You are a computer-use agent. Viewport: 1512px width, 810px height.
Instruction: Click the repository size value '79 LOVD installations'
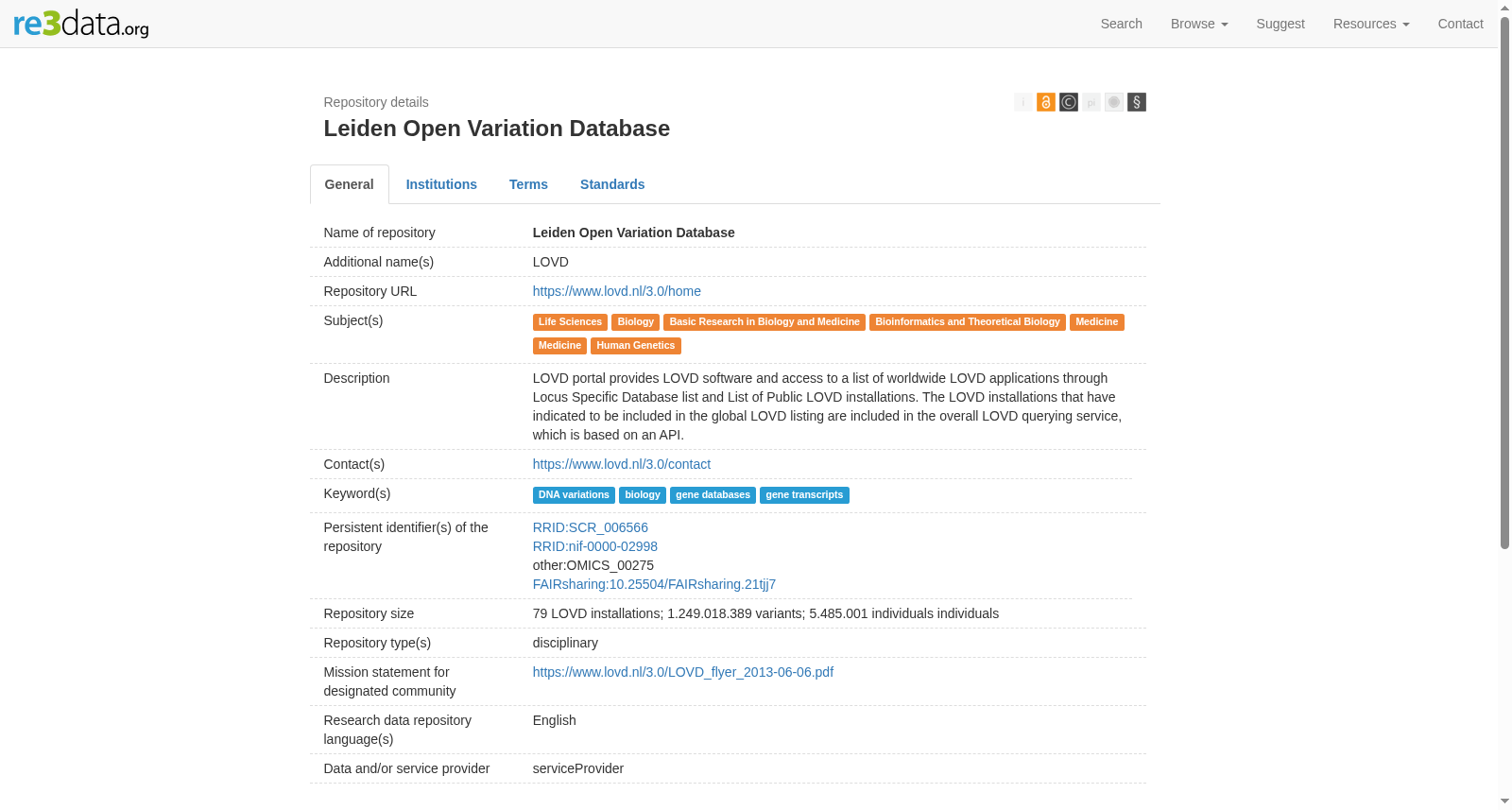pos(598,613)
